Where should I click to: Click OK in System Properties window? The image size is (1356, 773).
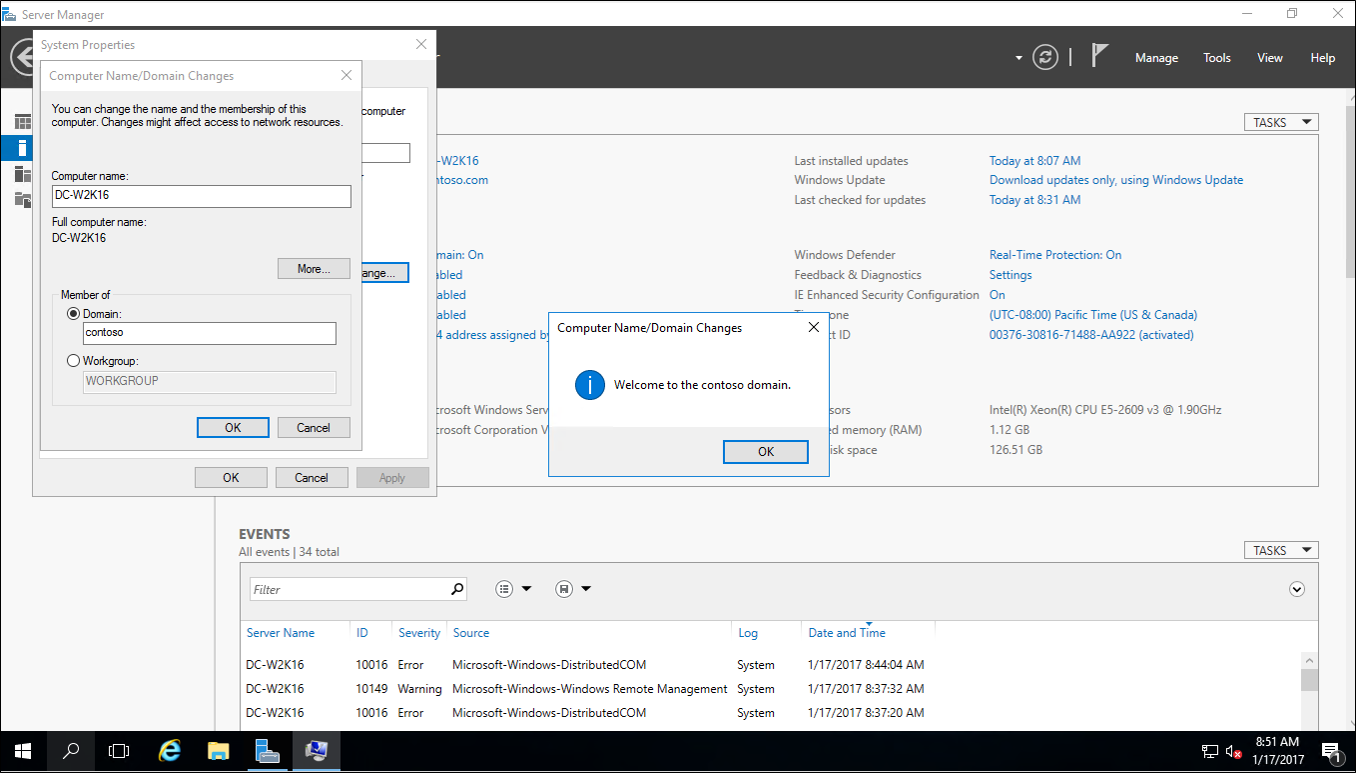(x=231, y=478)
